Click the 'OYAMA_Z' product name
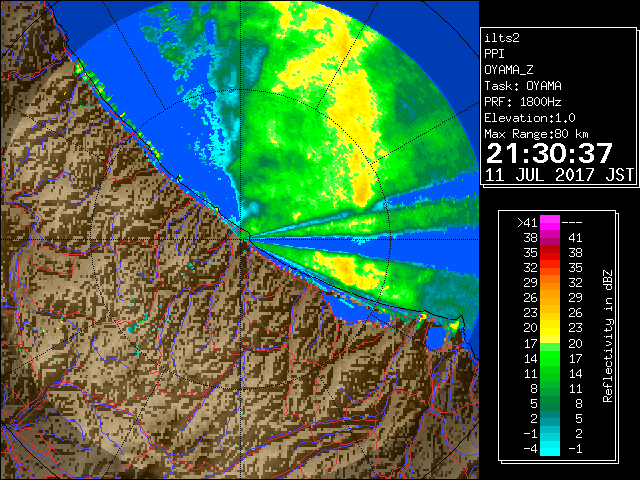The height and width of the screenshot is (480, 640). click(509, 70)
